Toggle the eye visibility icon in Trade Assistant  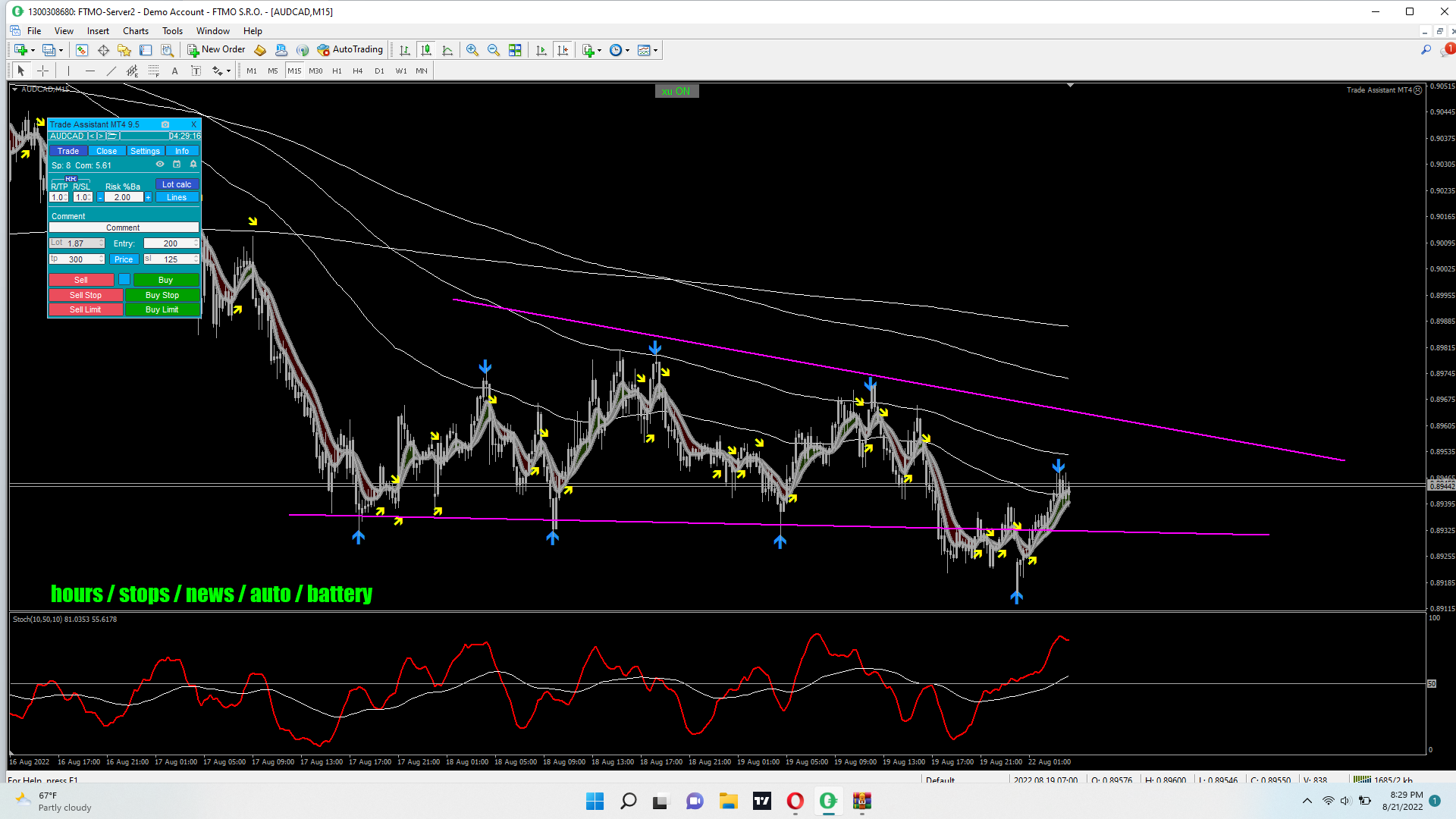pos(160,165)
